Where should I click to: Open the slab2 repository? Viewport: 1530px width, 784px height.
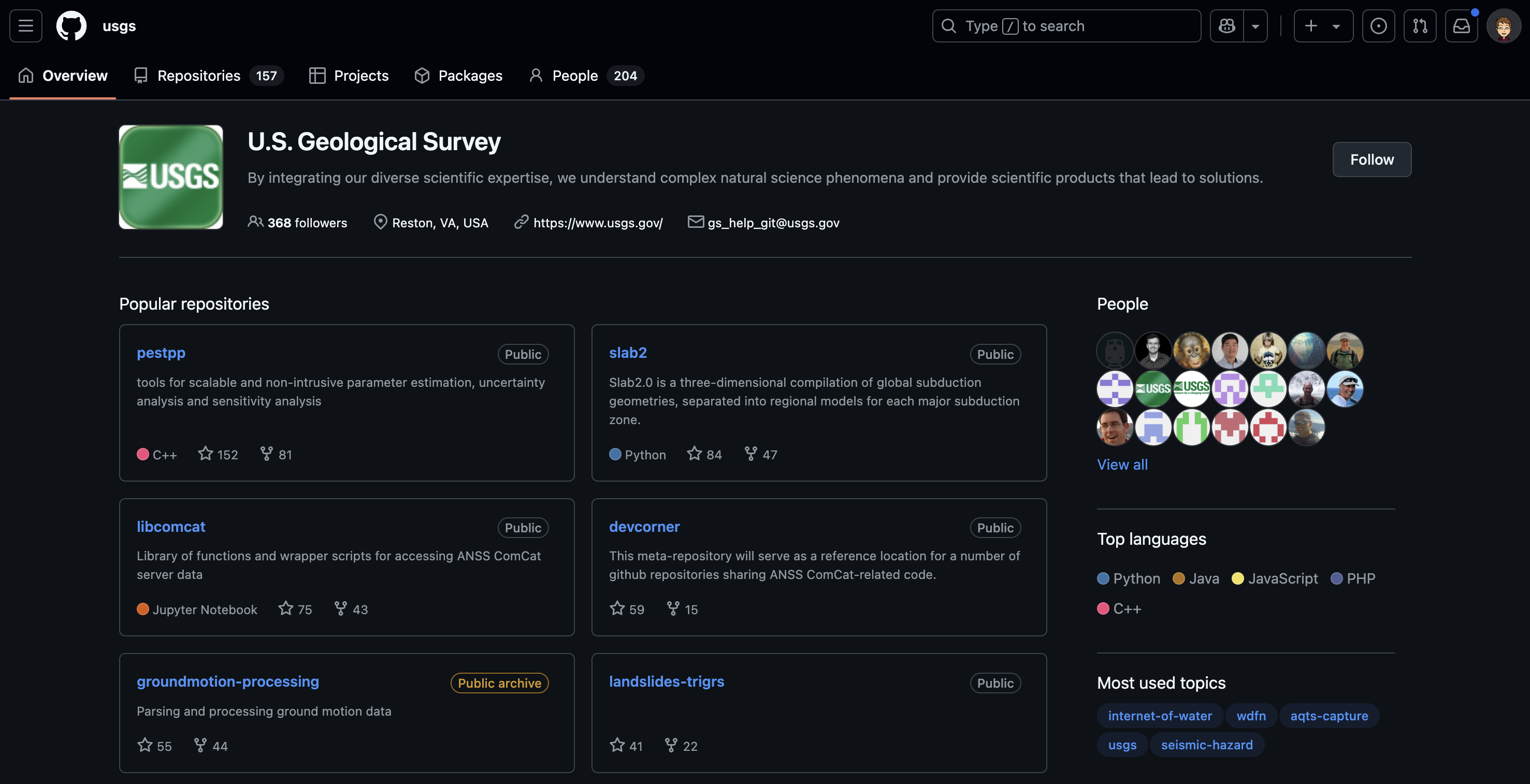(628, 352)
